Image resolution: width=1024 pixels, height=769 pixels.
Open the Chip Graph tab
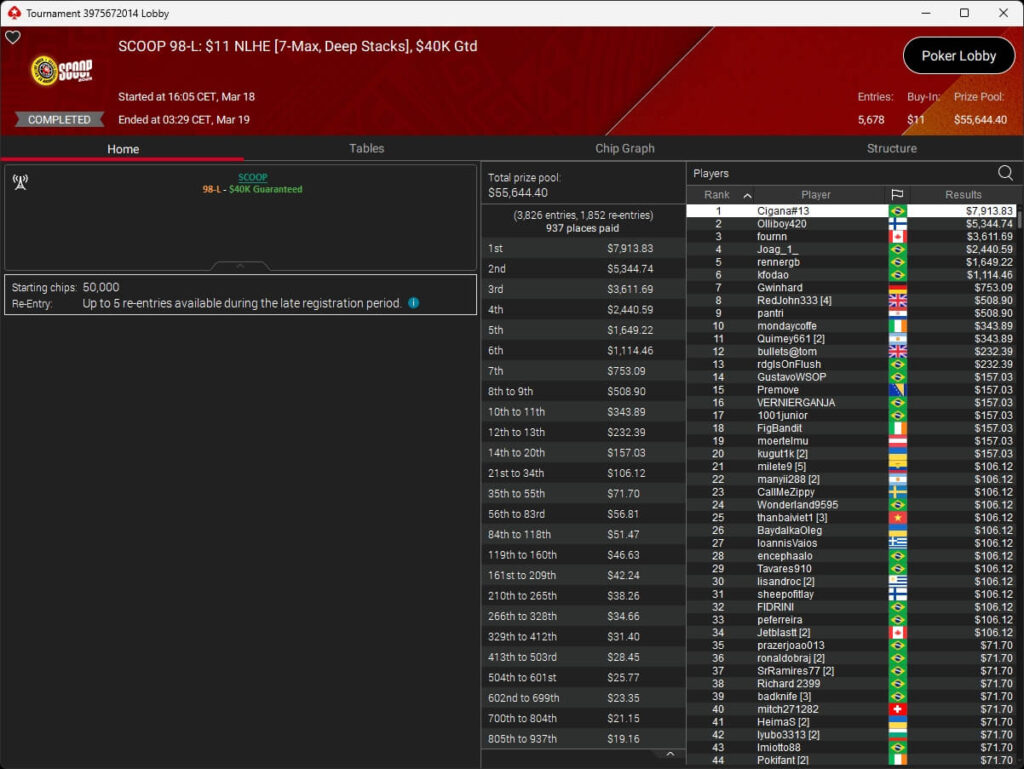(x=624, y=148)
